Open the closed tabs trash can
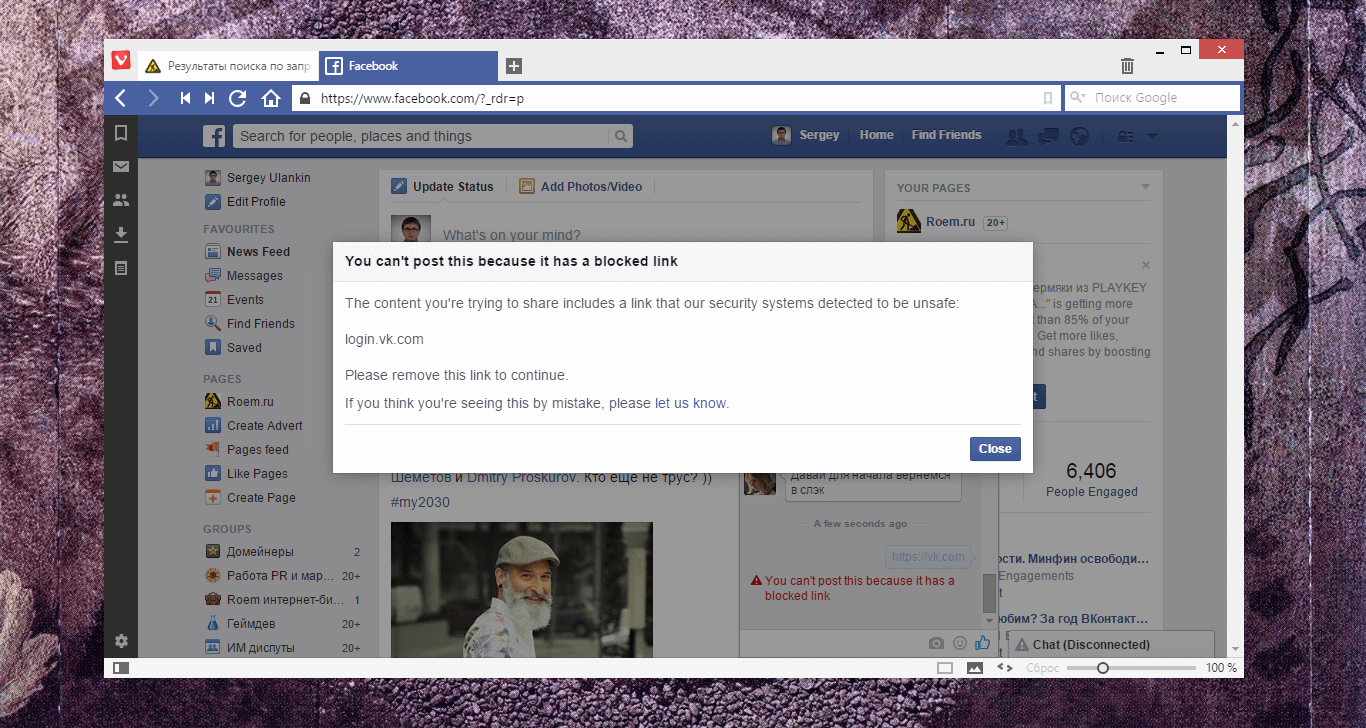Screen dimensions: 1366x728 pyautogui.click(x=1127, y=66)
